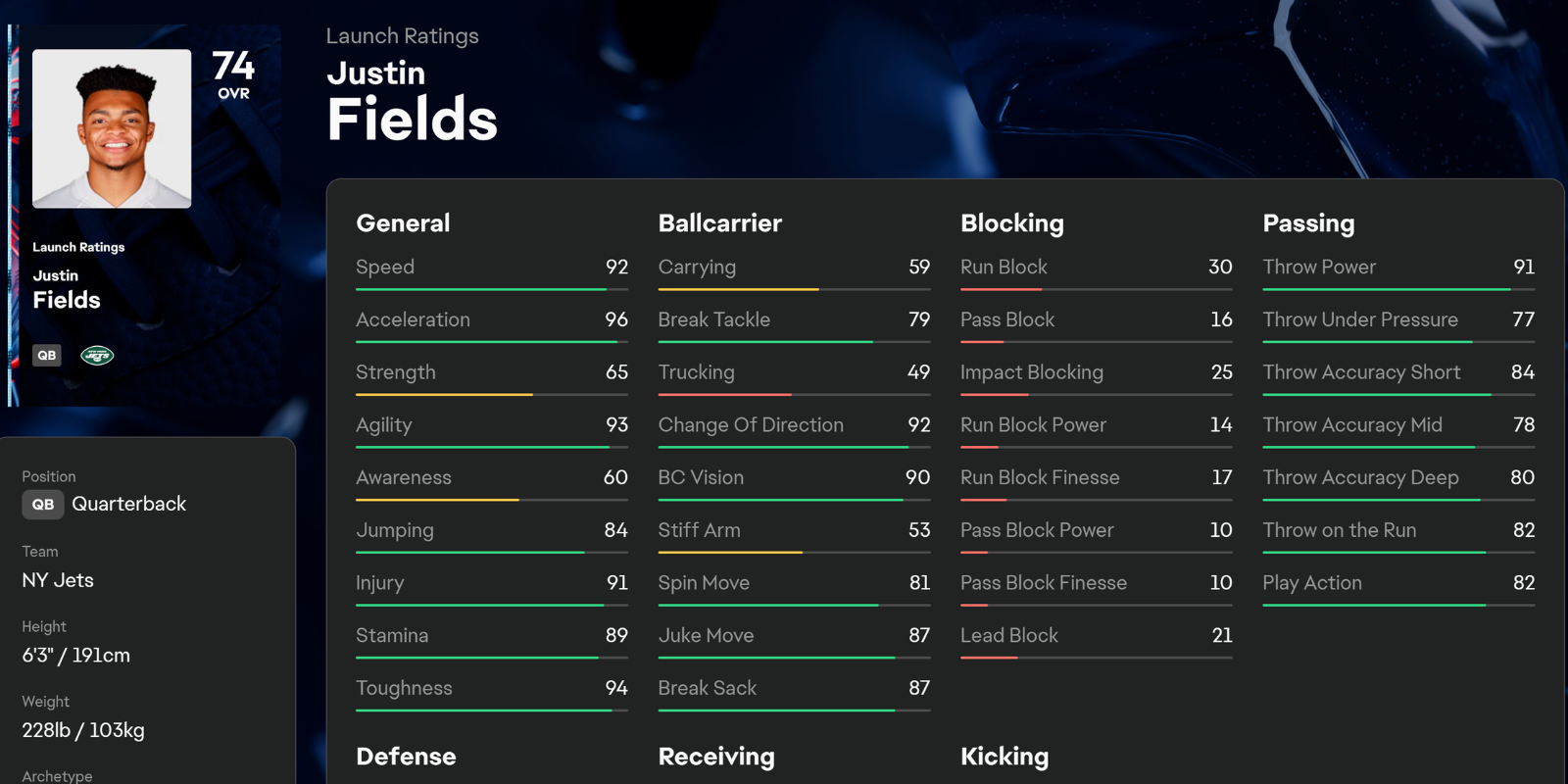
Task: Open Justin Fields player headshot photo
Action: tap(112, 128)
